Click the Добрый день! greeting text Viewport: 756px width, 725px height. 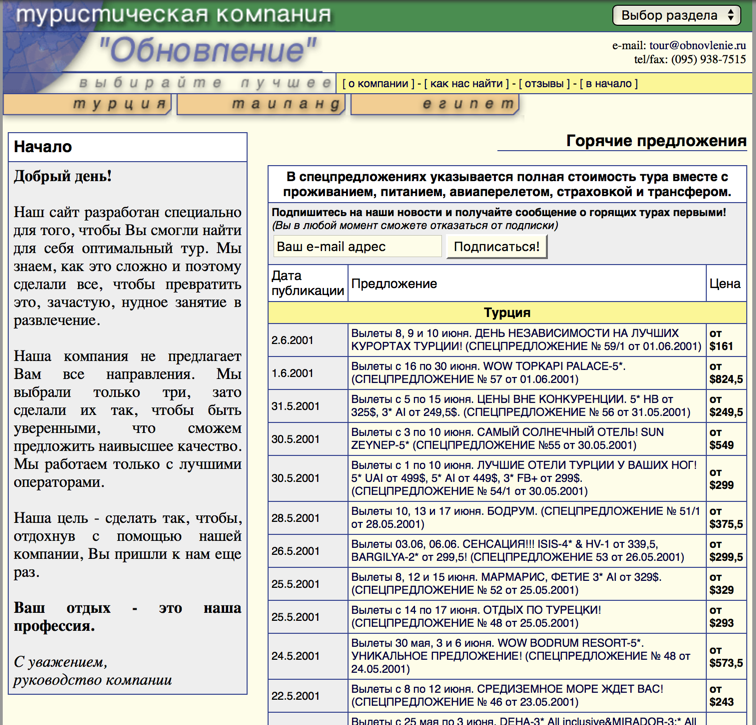pyautogui.click(x=63, y=176)
